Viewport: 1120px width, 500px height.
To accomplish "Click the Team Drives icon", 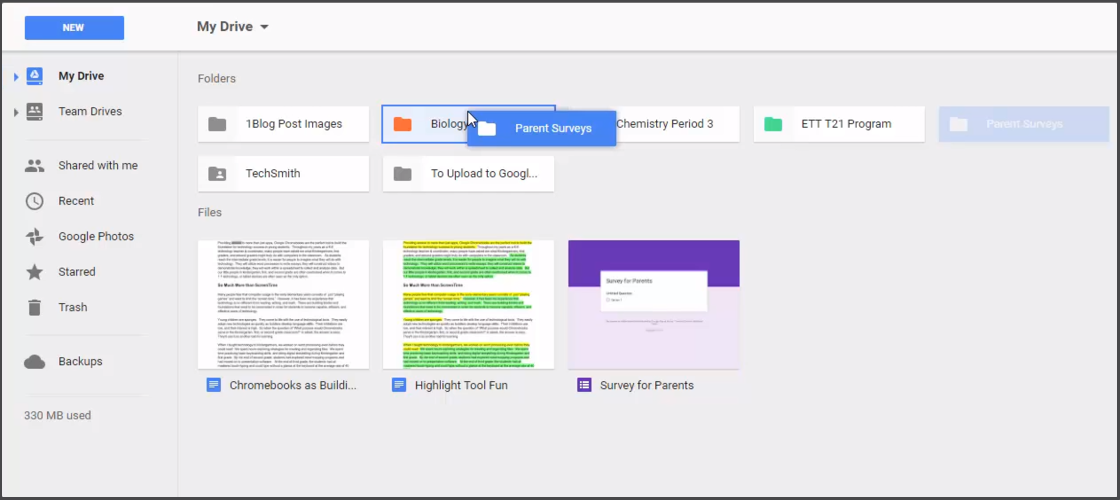I will click(34, 111).
